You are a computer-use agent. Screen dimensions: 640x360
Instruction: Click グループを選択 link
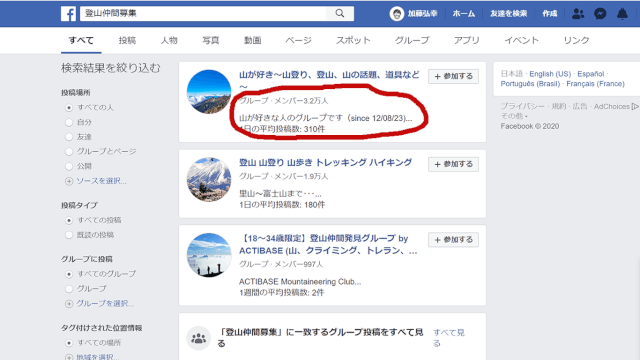105,303
